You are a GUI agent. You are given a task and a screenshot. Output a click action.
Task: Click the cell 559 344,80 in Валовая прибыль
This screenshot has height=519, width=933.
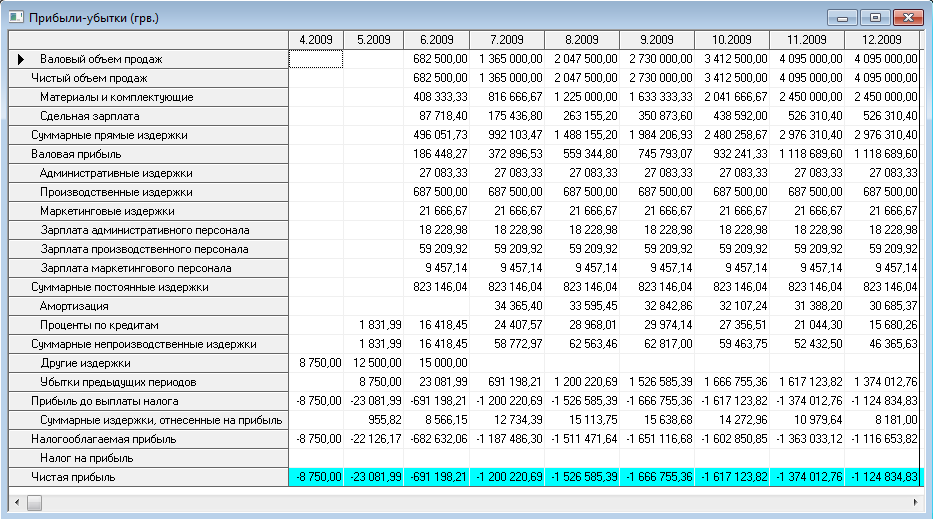582,154
